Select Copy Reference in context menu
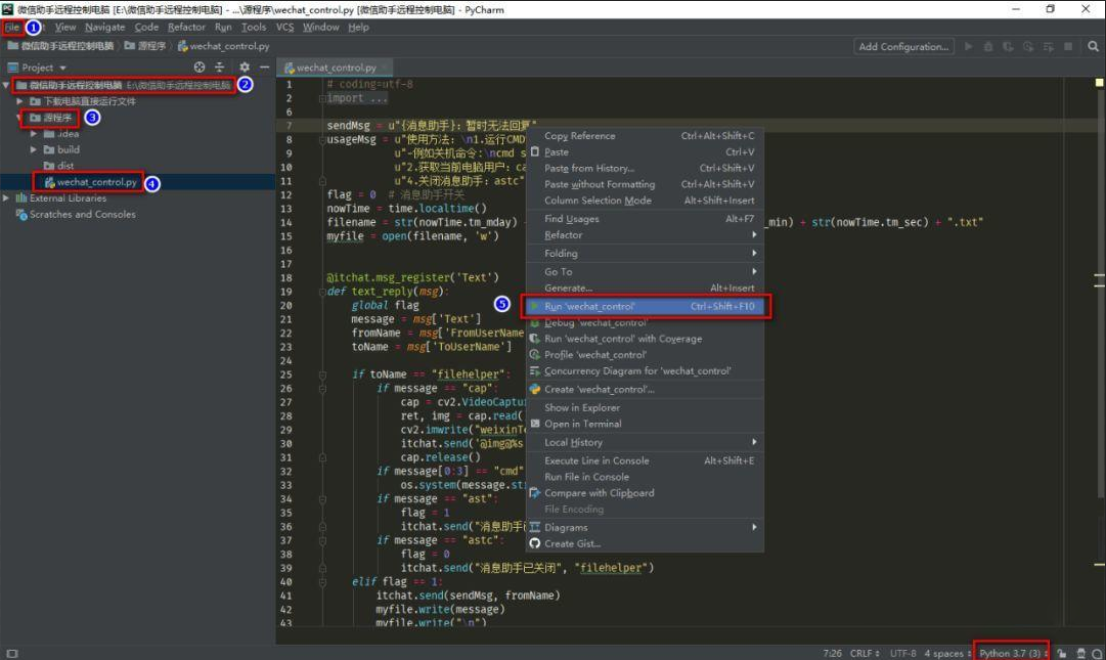 tap(645, 135)
